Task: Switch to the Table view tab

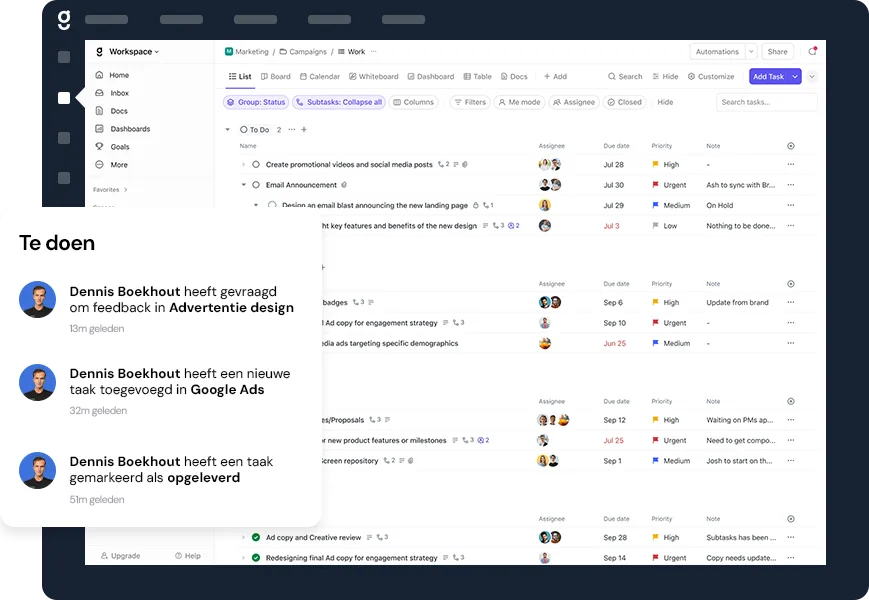Action: click(477, 76)
